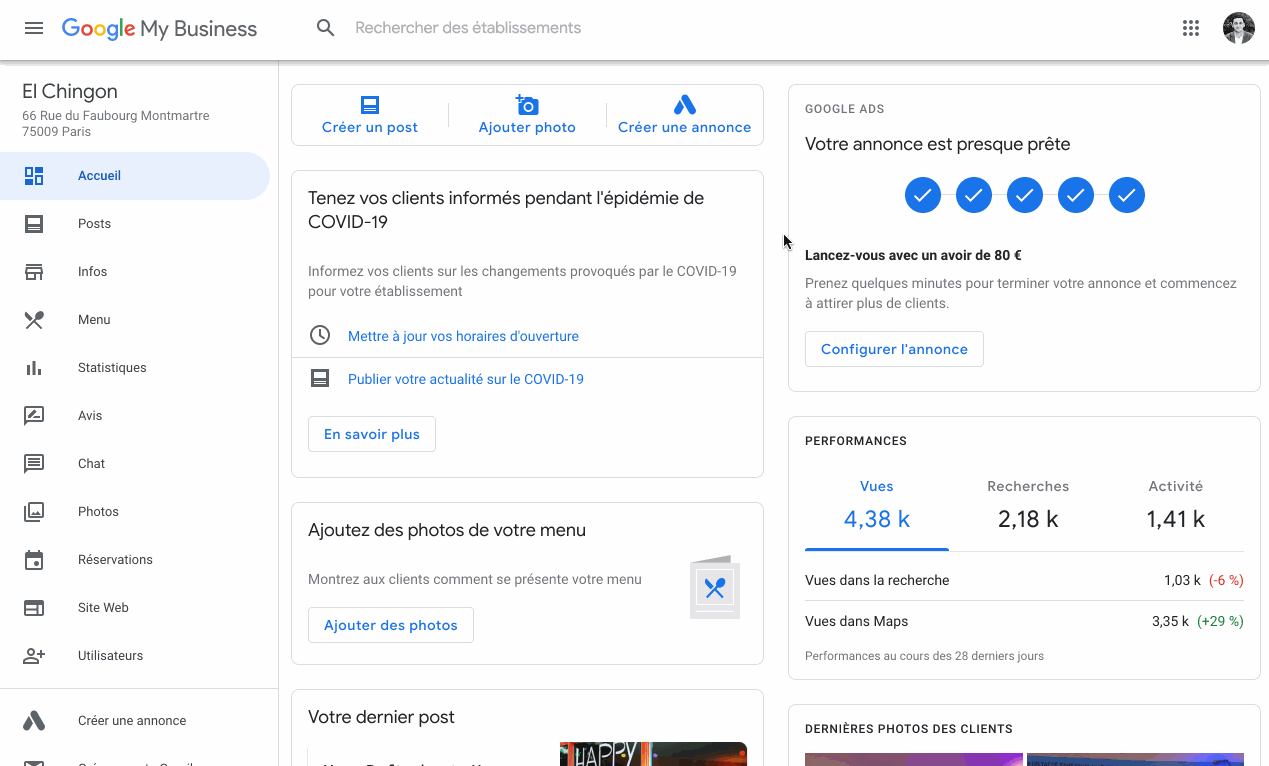Click the clock icon beside horaires link
1269x766 pixels.
pos(320,335)
